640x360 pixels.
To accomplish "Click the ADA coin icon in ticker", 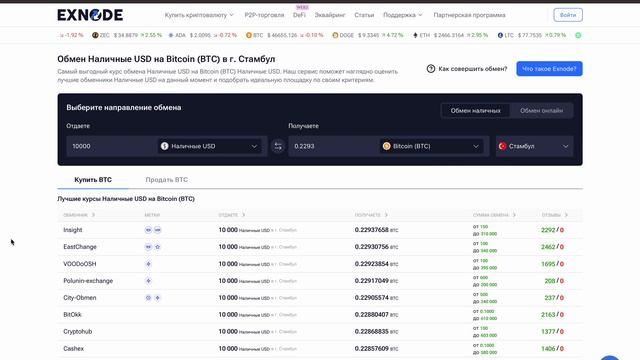I will [x=171, y=35].
